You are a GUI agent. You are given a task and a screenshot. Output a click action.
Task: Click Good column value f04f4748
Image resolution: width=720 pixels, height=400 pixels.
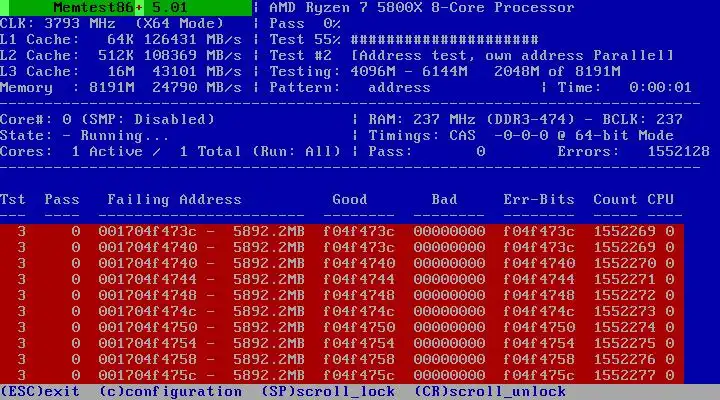[x=359, y=295]
